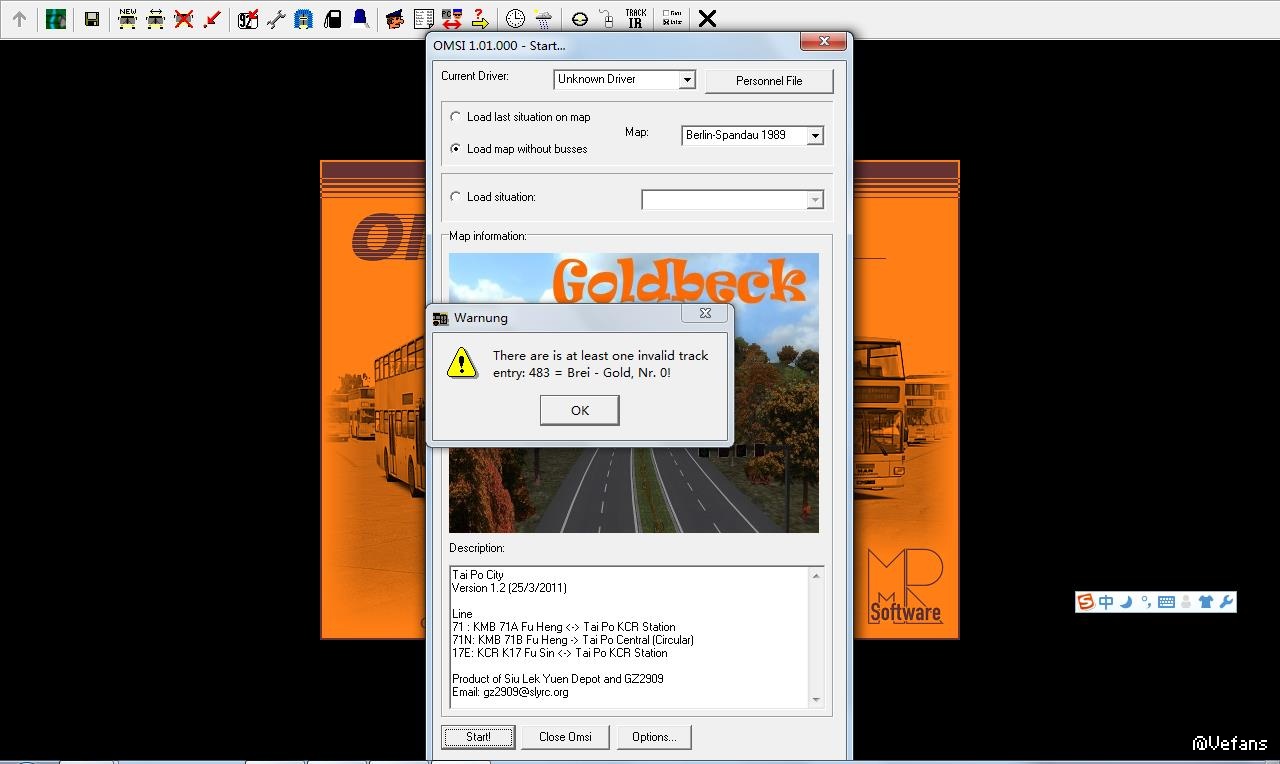The height and width of the screenshot is (764, 1280).
Task: Open the clock time toolbar icon
Action: (x=515, y=19)
